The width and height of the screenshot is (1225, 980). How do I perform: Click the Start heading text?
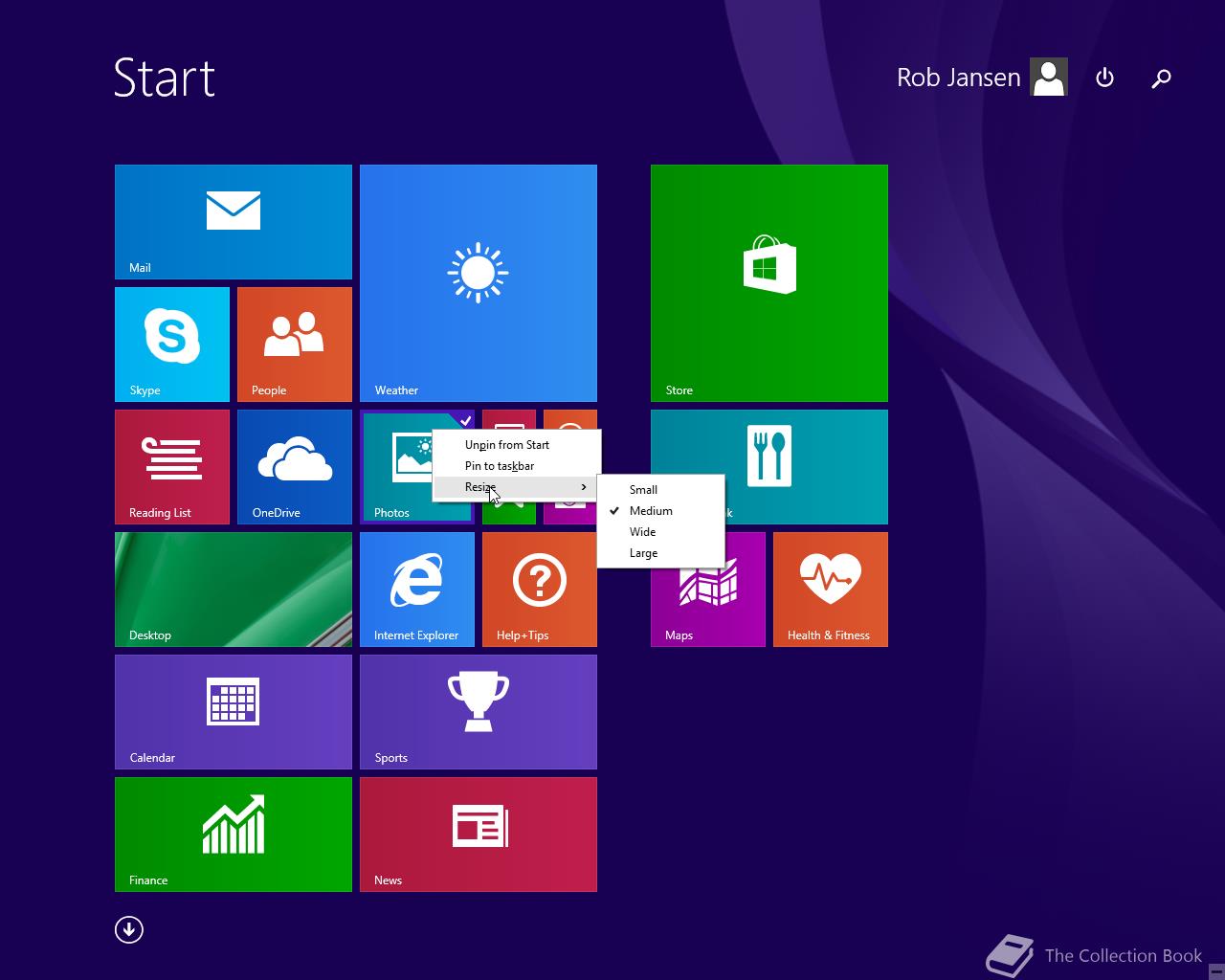(x=165, y=78)
